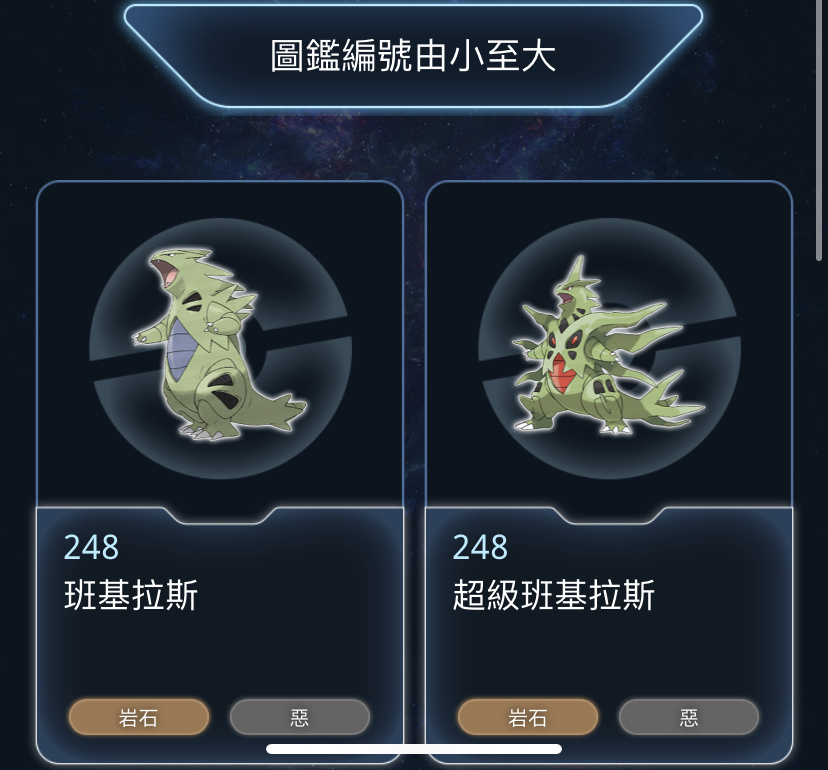Click the notch tab atop 班基拉斯 info panel
Image resolution: width=828 pixels, height=770 pixels.
pyautogui.click(x=220, y=515)
